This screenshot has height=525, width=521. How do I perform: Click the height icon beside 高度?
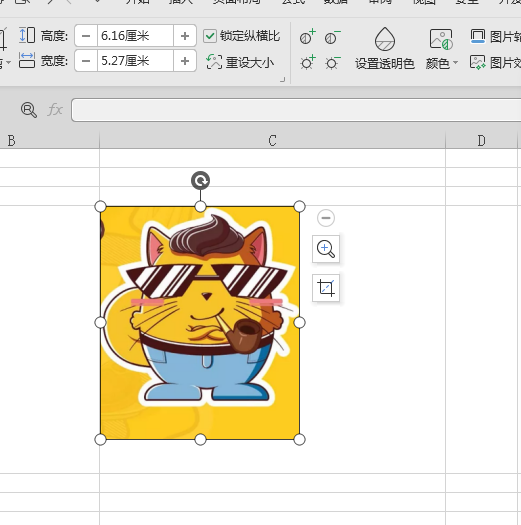(27, 35)
